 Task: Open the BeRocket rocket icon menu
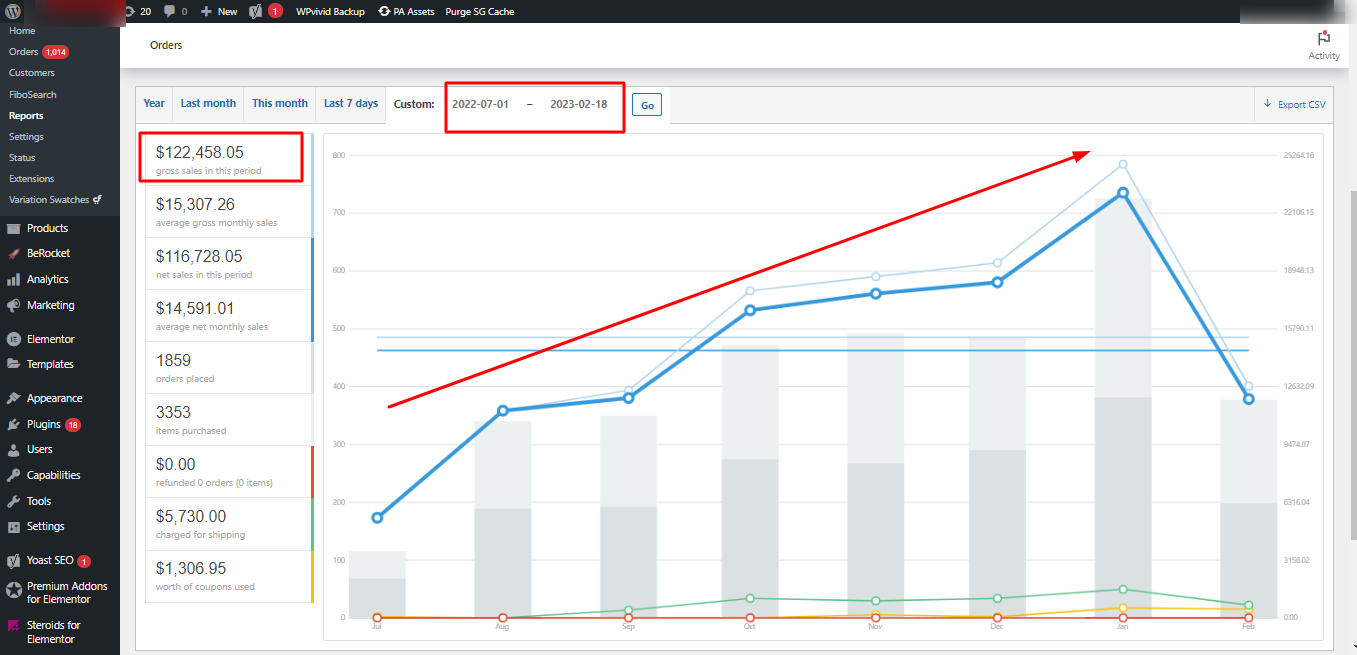click(x=14, y=254)
